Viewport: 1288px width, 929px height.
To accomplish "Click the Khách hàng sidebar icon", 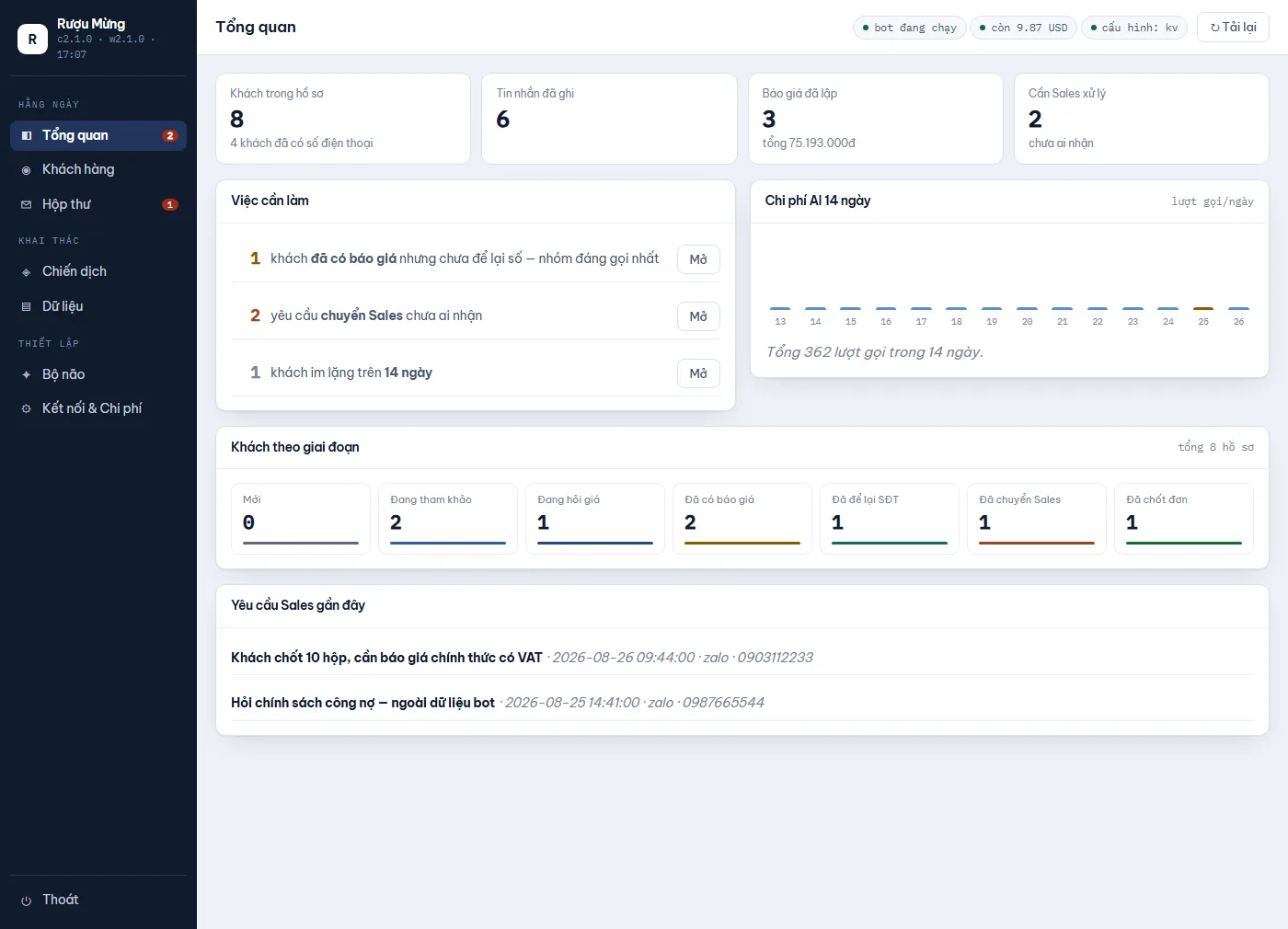I will pos(27,170).
